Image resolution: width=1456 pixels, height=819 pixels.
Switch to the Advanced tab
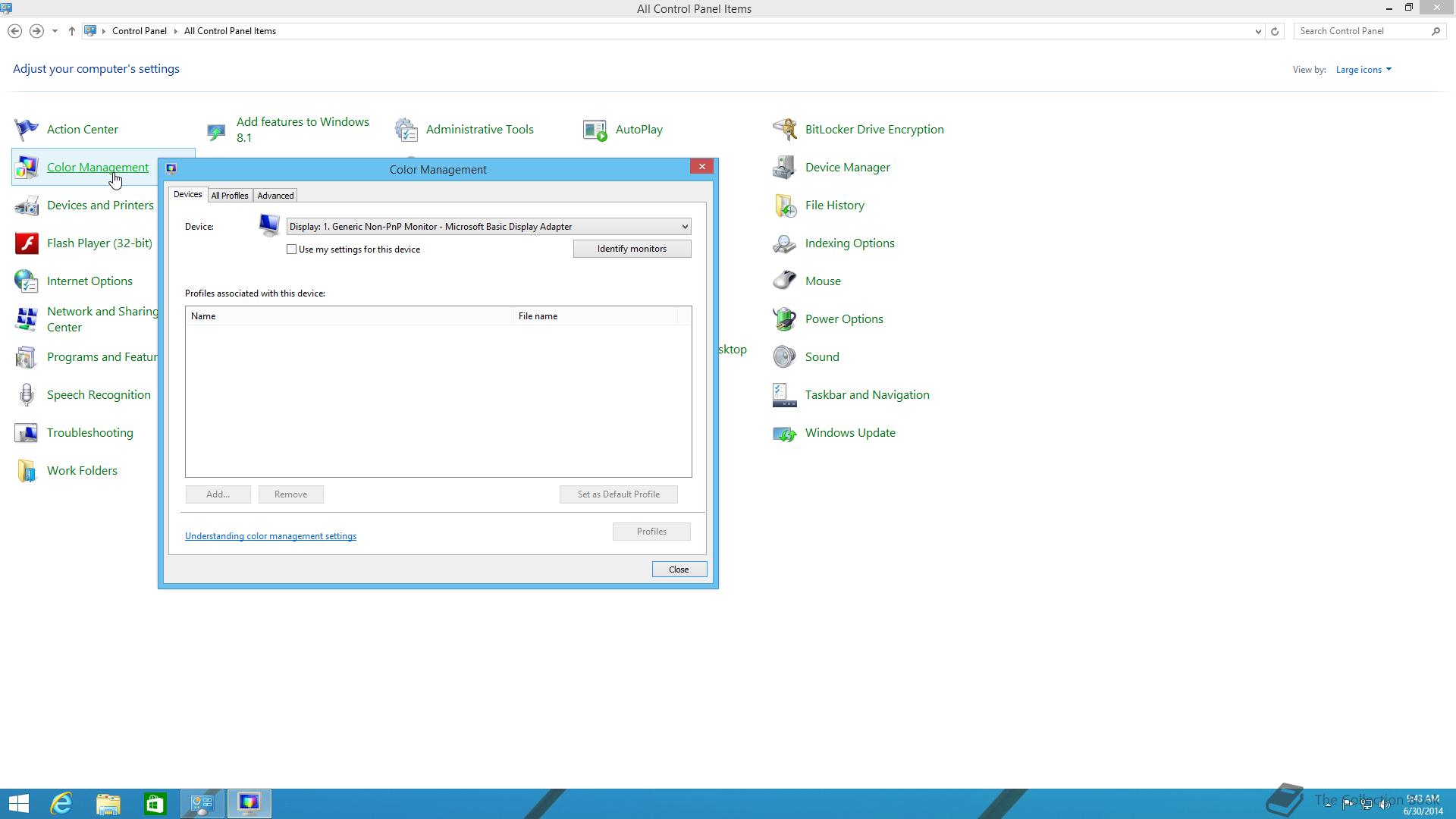(x=275, y=196)
